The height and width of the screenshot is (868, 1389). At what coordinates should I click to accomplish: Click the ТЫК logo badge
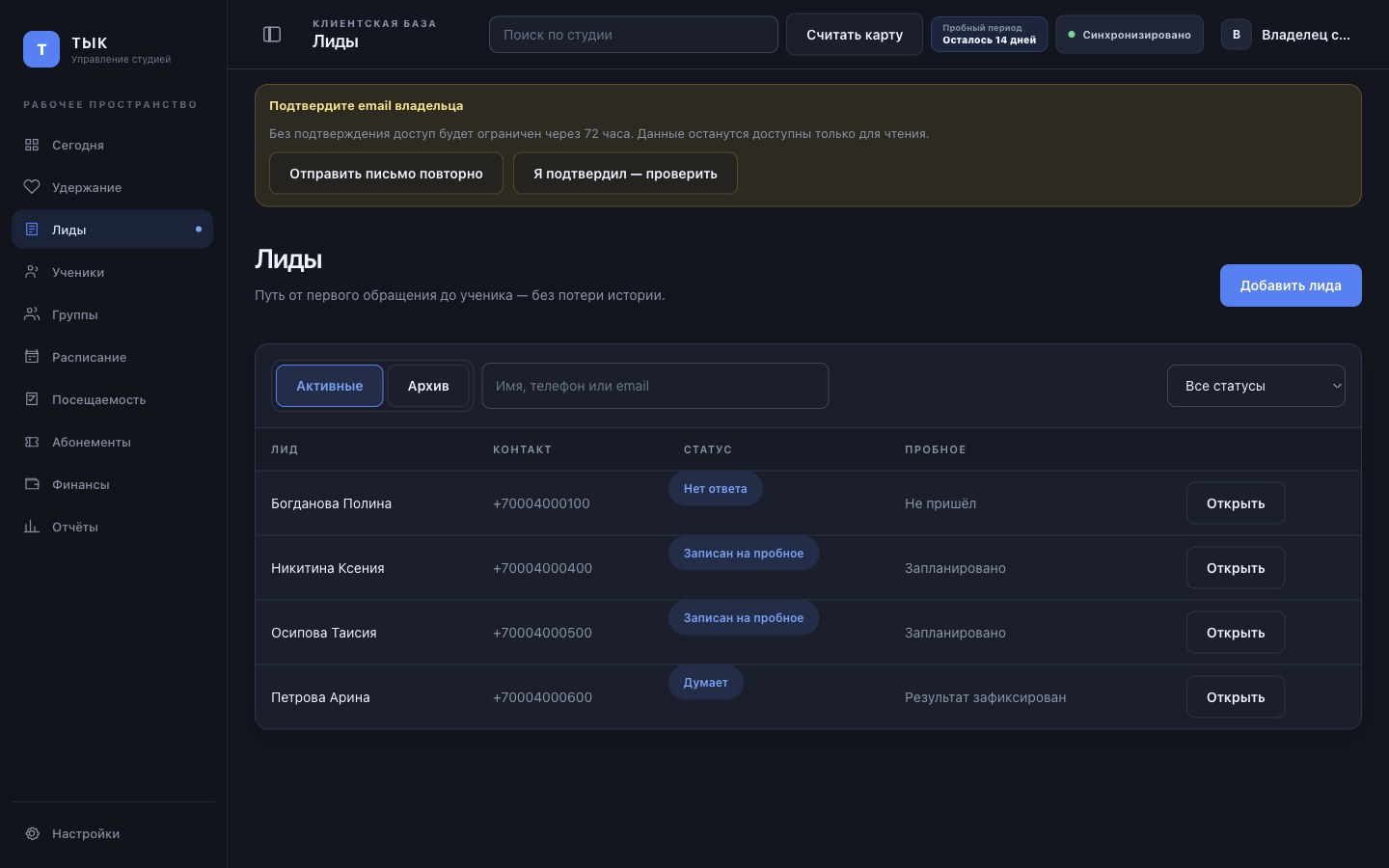click(x=41, y=49)
